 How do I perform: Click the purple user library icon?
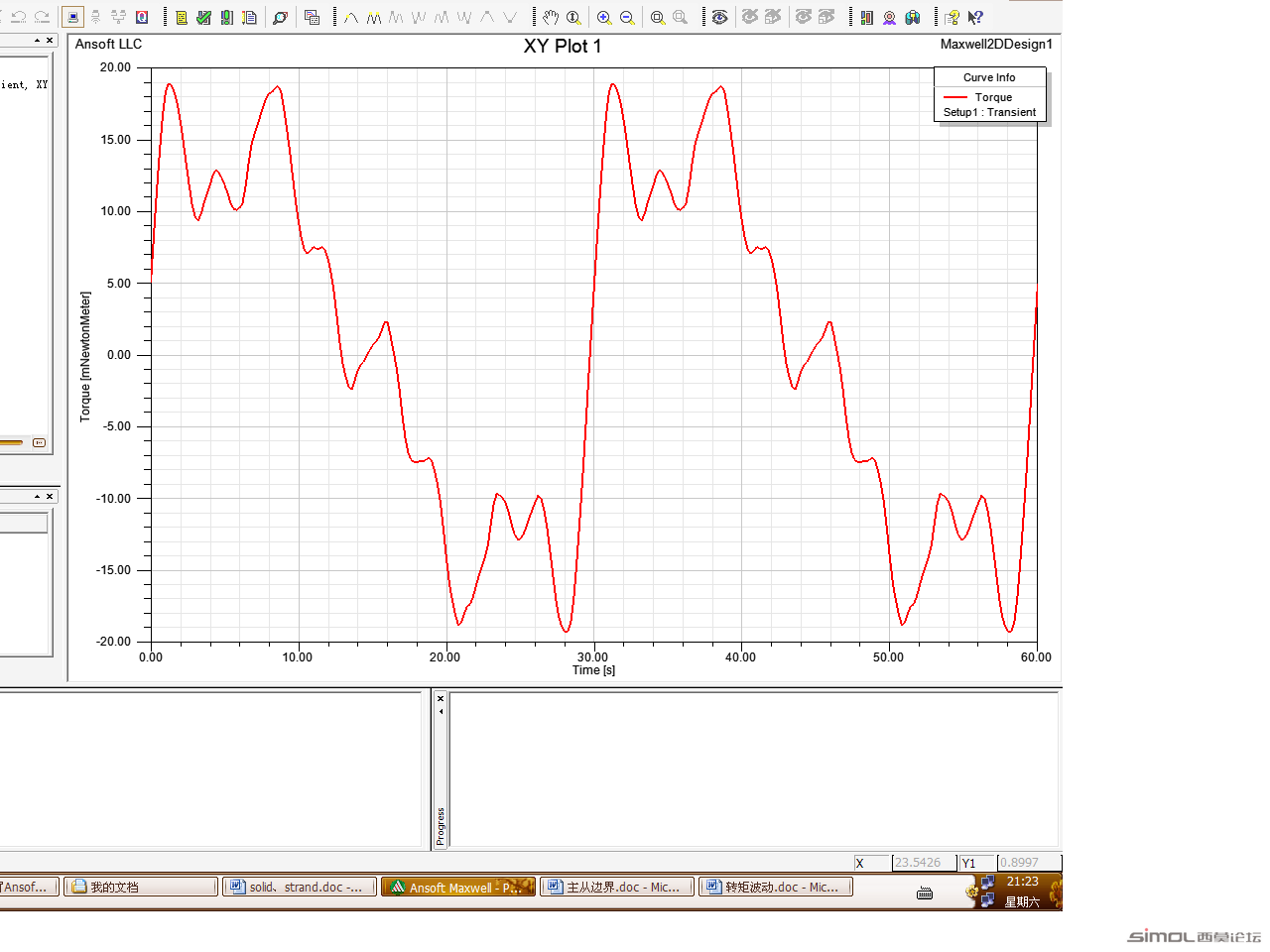click(889, 17)
